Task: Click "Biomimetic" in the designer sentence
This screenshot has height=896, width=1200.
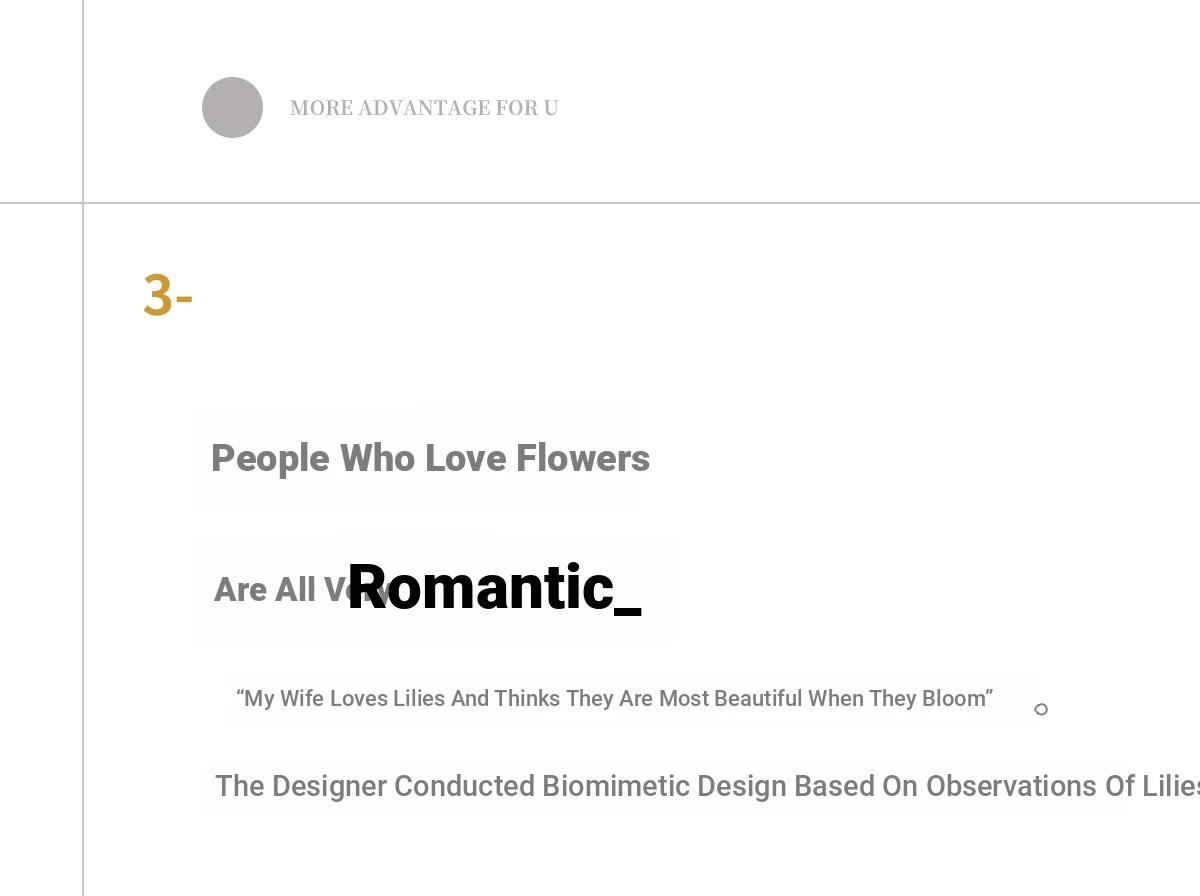Action: pos(616,786)
